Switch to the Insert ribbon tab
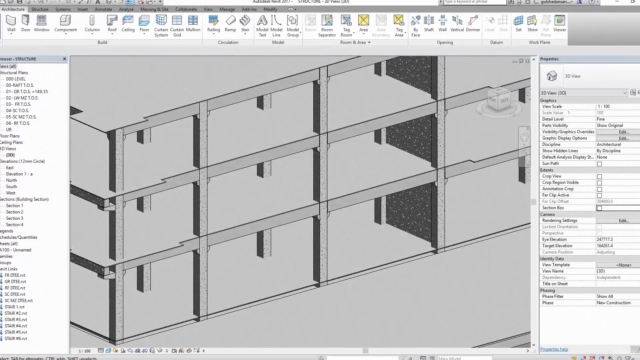This screenshot has height=360, width=640. pyautogui.click(x=82, y=9)
